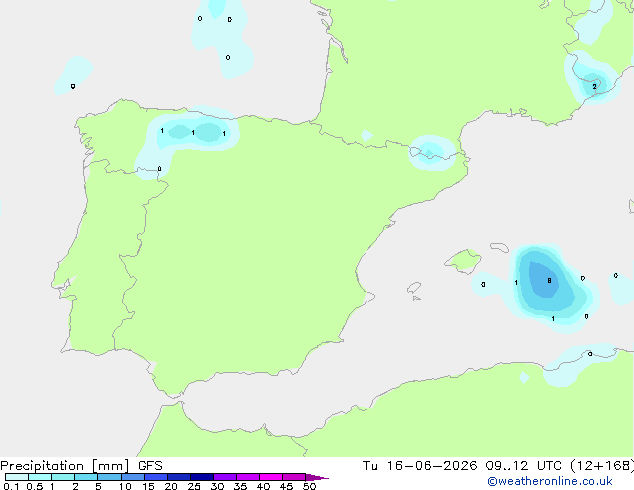Click the 35–40 mm legend color box

pyautogui.click(x=248, y=477)
